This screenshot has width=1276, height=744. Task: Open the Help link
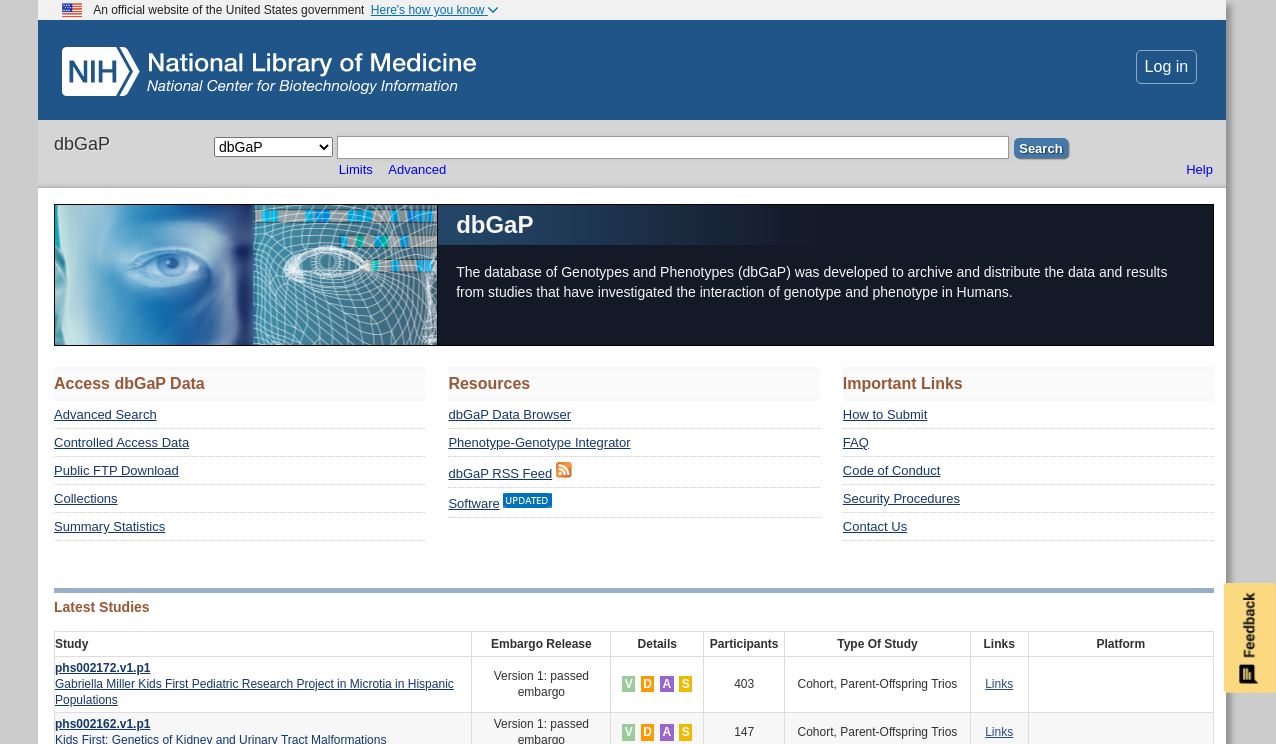coord(1199,170)
